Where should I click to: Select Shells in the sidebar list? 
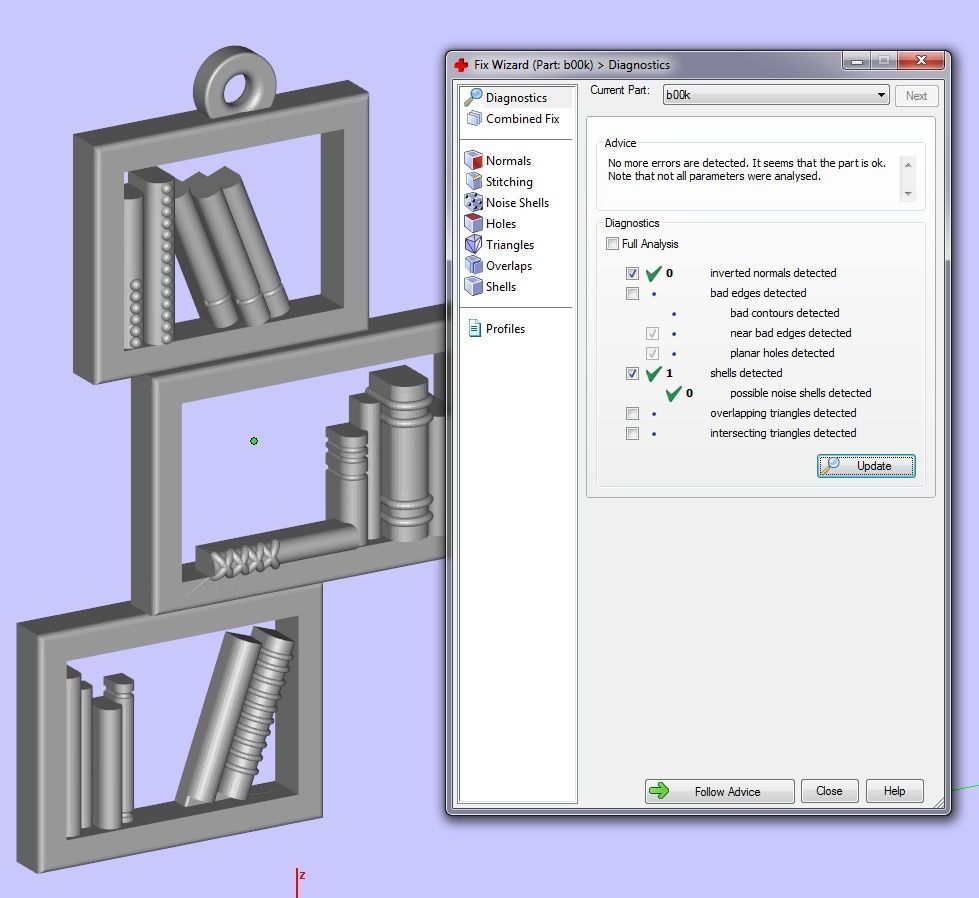pyautogui.click(x=501, y=287)
